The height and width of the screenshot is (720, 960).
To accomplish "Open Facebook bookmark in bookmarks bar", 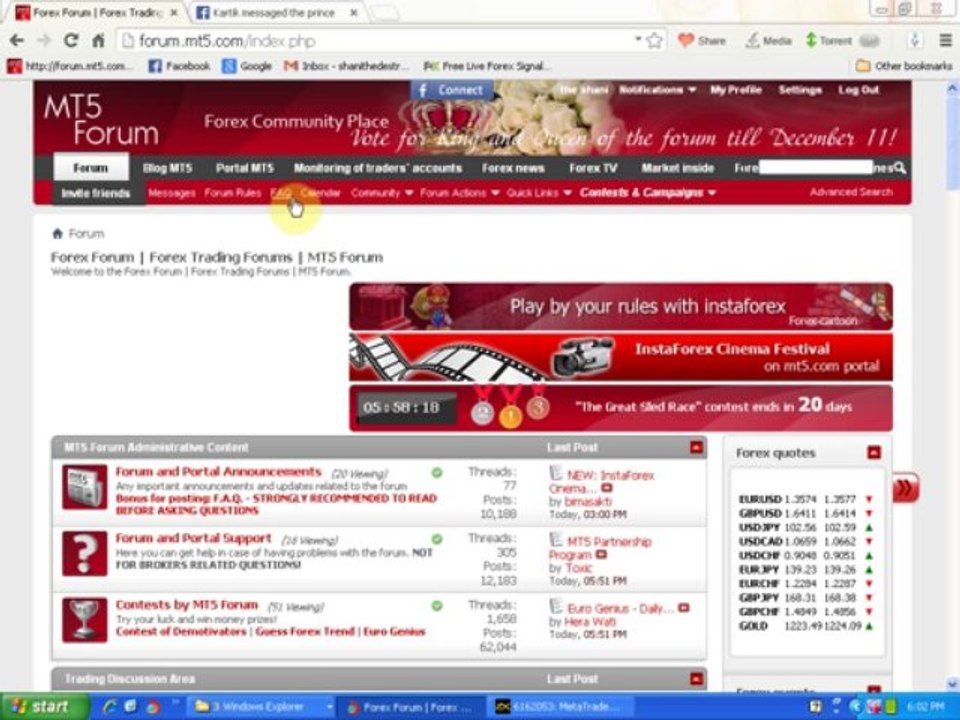I will [x=179, y=66].
